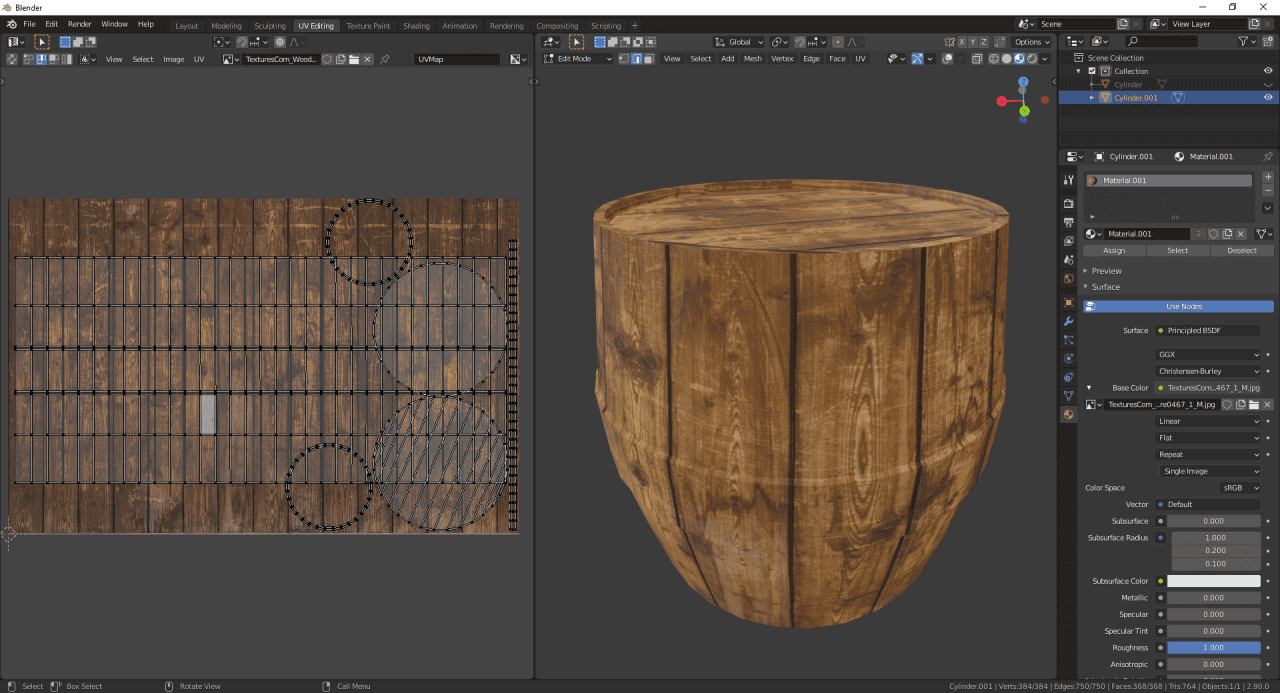The image size is (1280, 693).
Task: Select the UV sync selection icon
Action: point(10,59)
